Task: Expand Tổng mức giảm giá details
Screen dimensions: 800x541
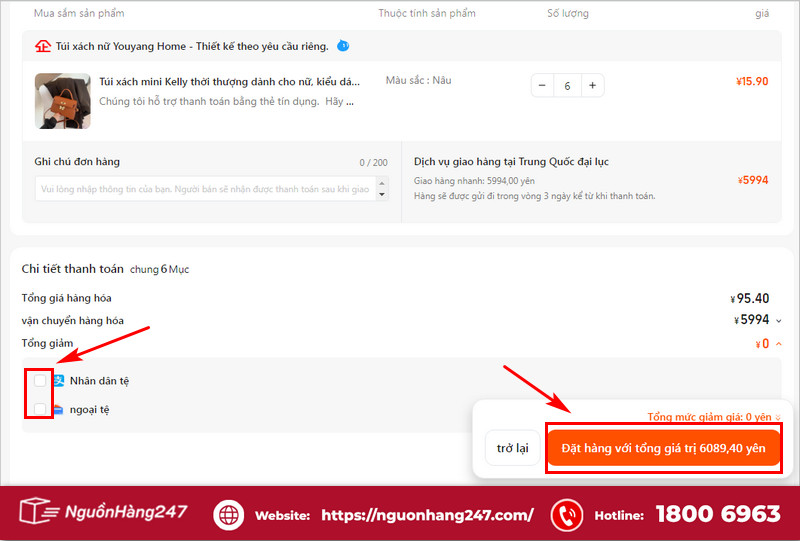Action: coord(778,418)
